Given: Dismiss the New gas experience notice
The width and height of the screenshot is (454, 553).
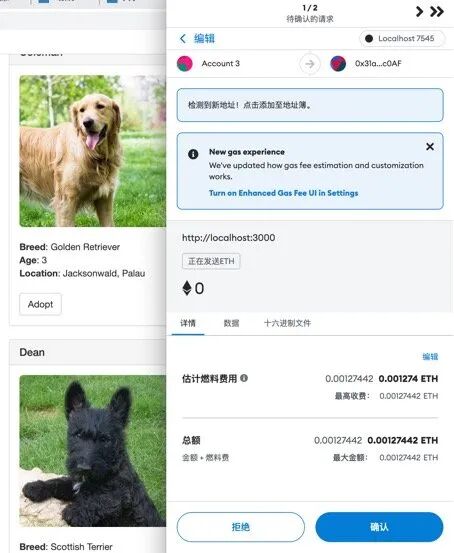Looking at the screenshot, I should (x=430, y=147).
